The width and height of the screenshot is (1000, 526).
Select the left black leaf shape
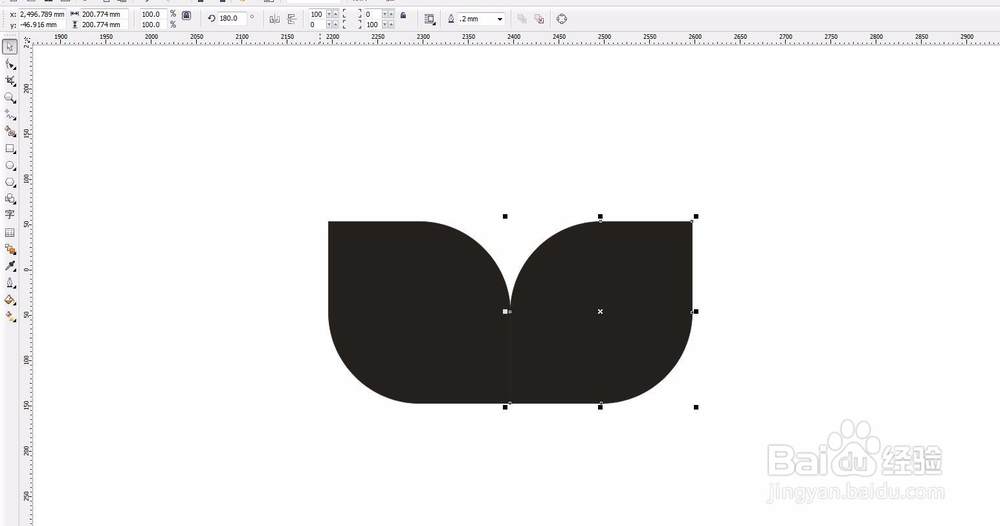[x=418, y=312]
